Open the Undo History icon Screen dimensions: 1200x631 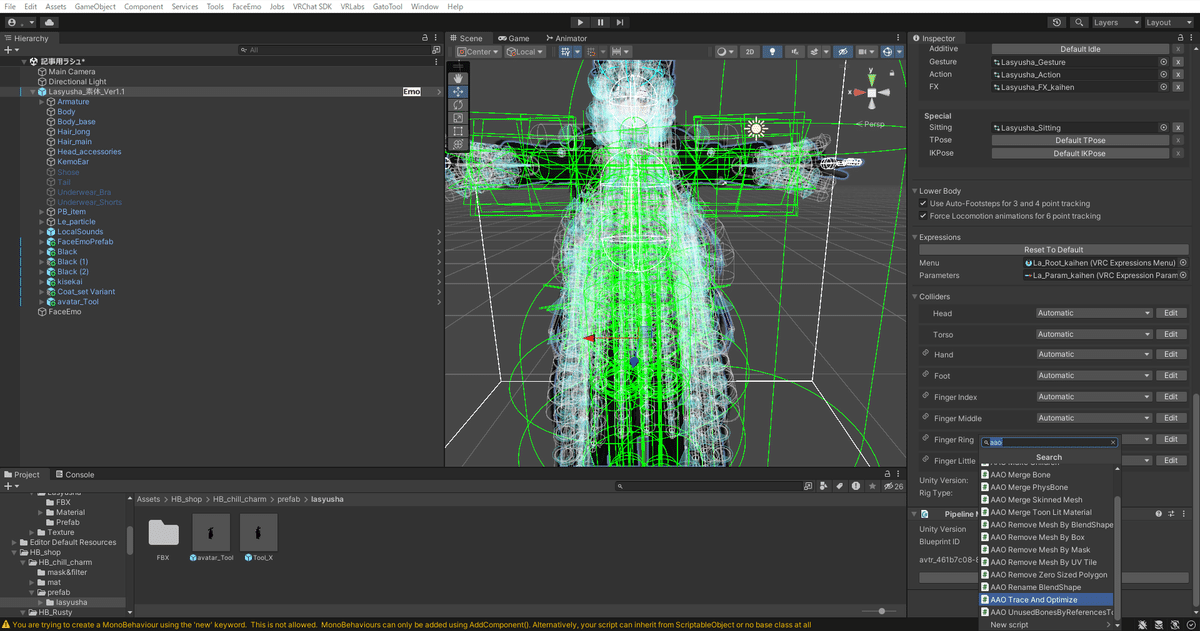coord(1058,22)
